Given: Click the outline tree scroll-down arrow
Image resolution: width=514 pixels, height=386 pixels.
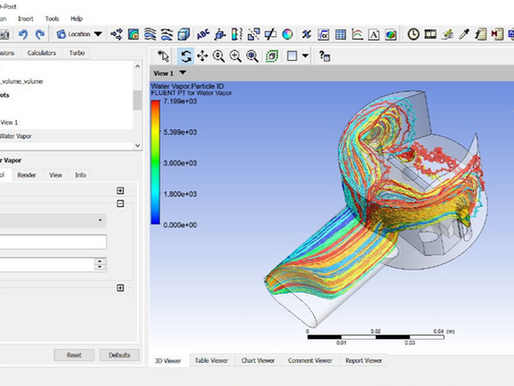Looking at the screenshot, I should 138,145.
